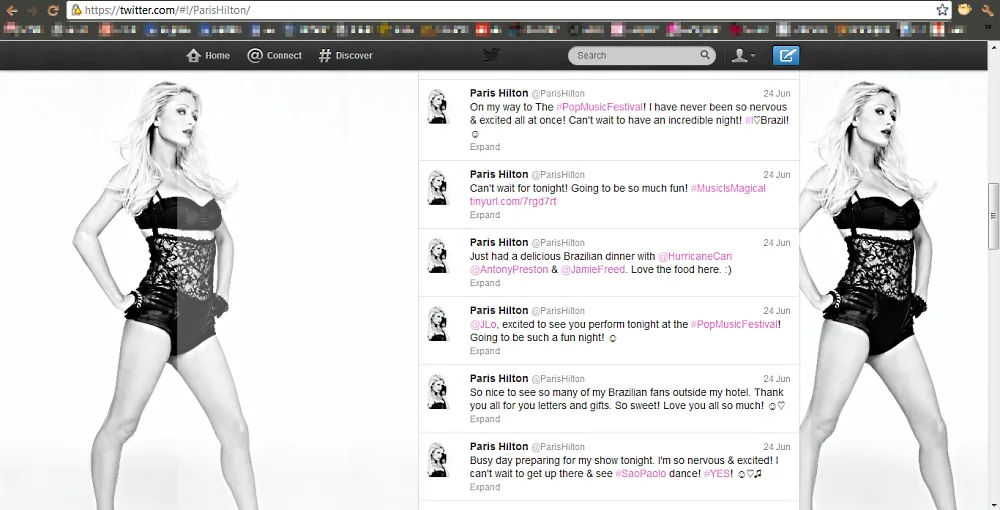
Task: Open the tinyurl.com/7rgd7rt link
Action: (x=513, y=201)
